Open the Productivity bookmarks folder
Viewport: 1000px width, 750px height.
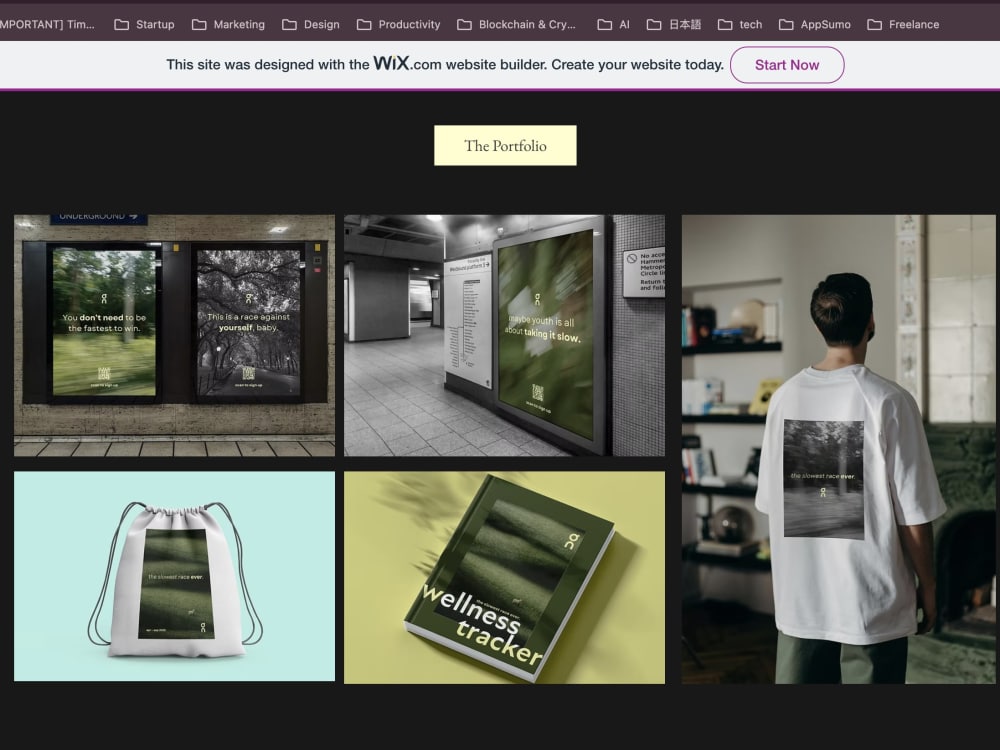(x=399, y=24)
